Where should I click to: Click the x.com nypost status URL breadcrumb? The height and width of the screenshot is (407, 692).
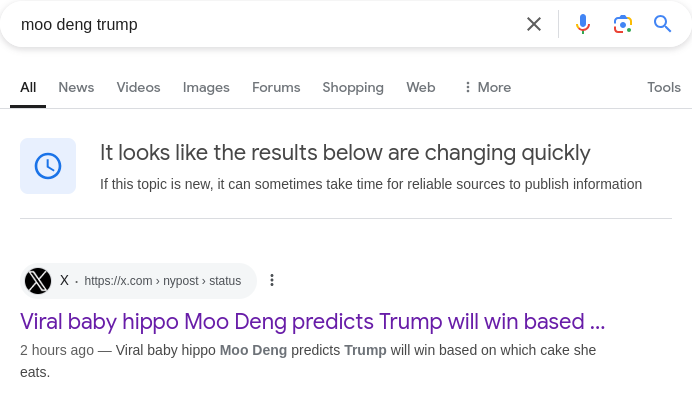pyautogui.click(x=162, y=281)
